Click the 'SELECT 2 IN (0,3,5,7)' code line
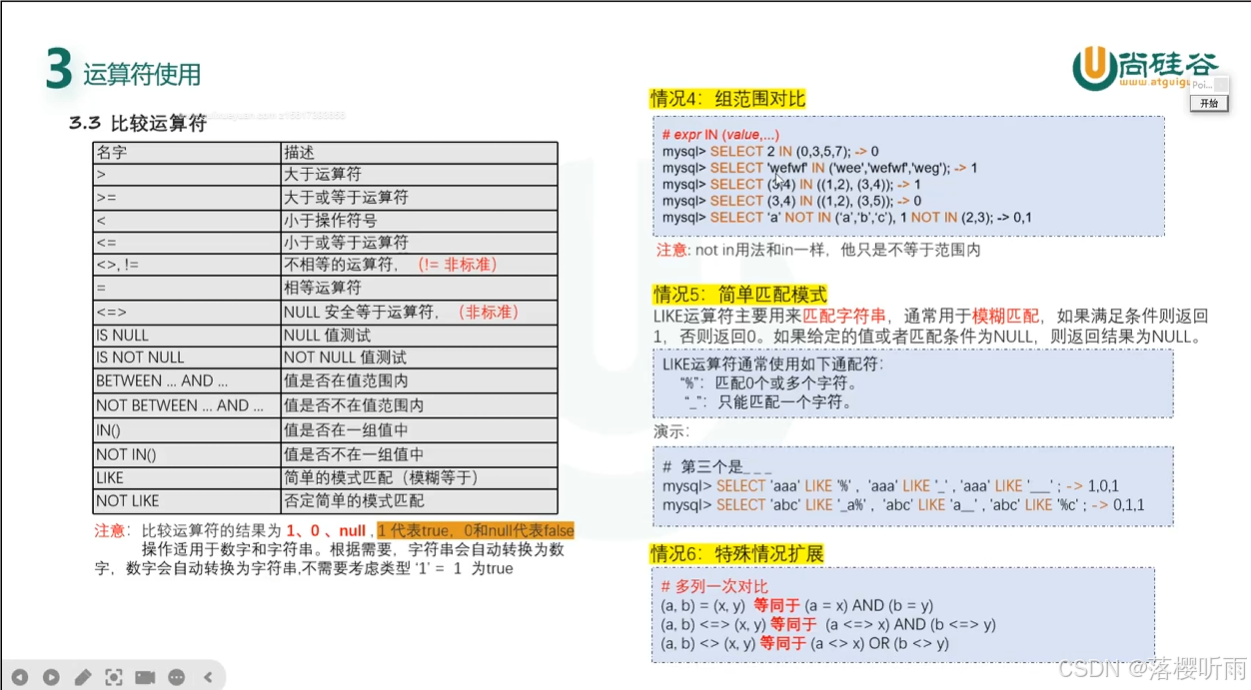The image size is (1251, 690). [x=770, y=151]
